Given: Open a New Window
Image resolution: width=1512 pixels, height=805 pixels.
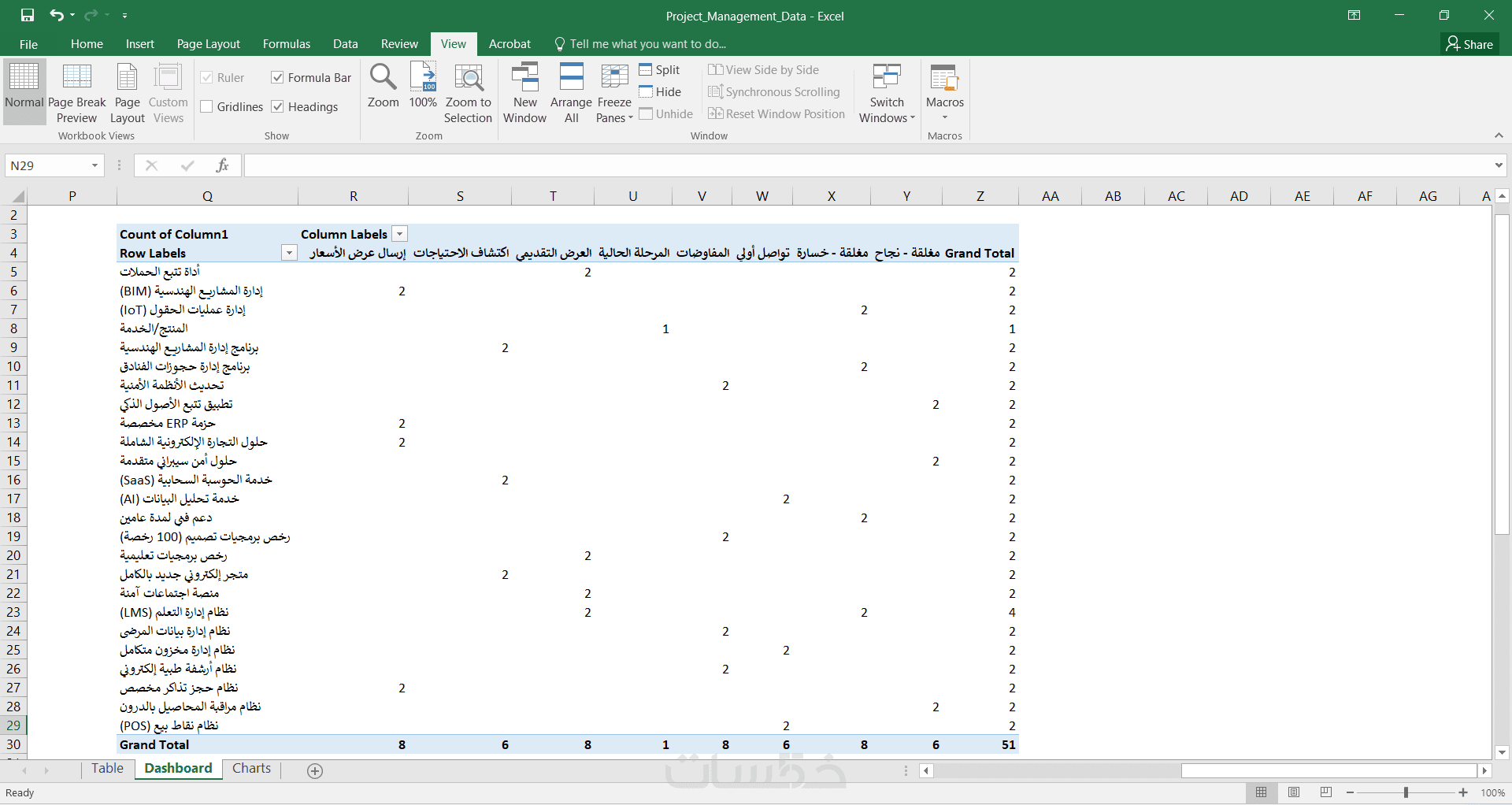Looking at the screenshot, I should 525,91.
